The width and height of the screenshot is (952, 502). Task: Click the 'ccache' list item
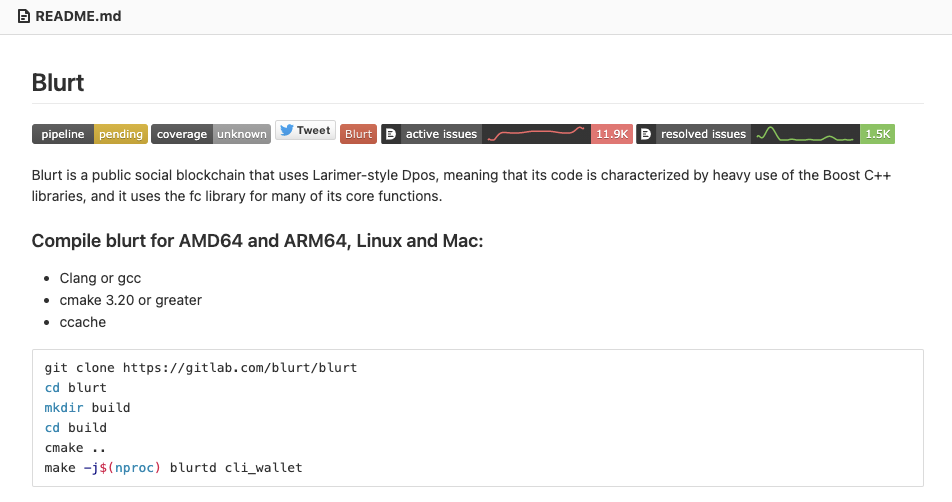point(83,322)
